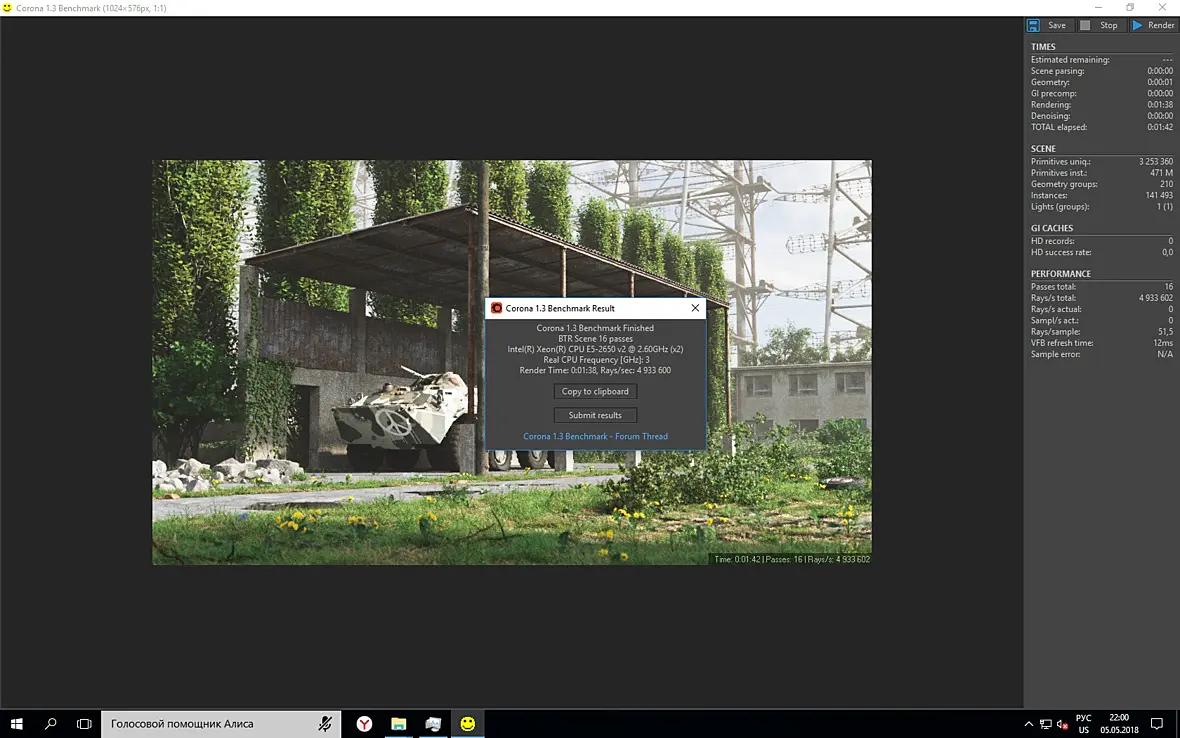This screenshot has height=738, width=1180.
Task: Click the Geometry groups value 210
Action: 1166,184
